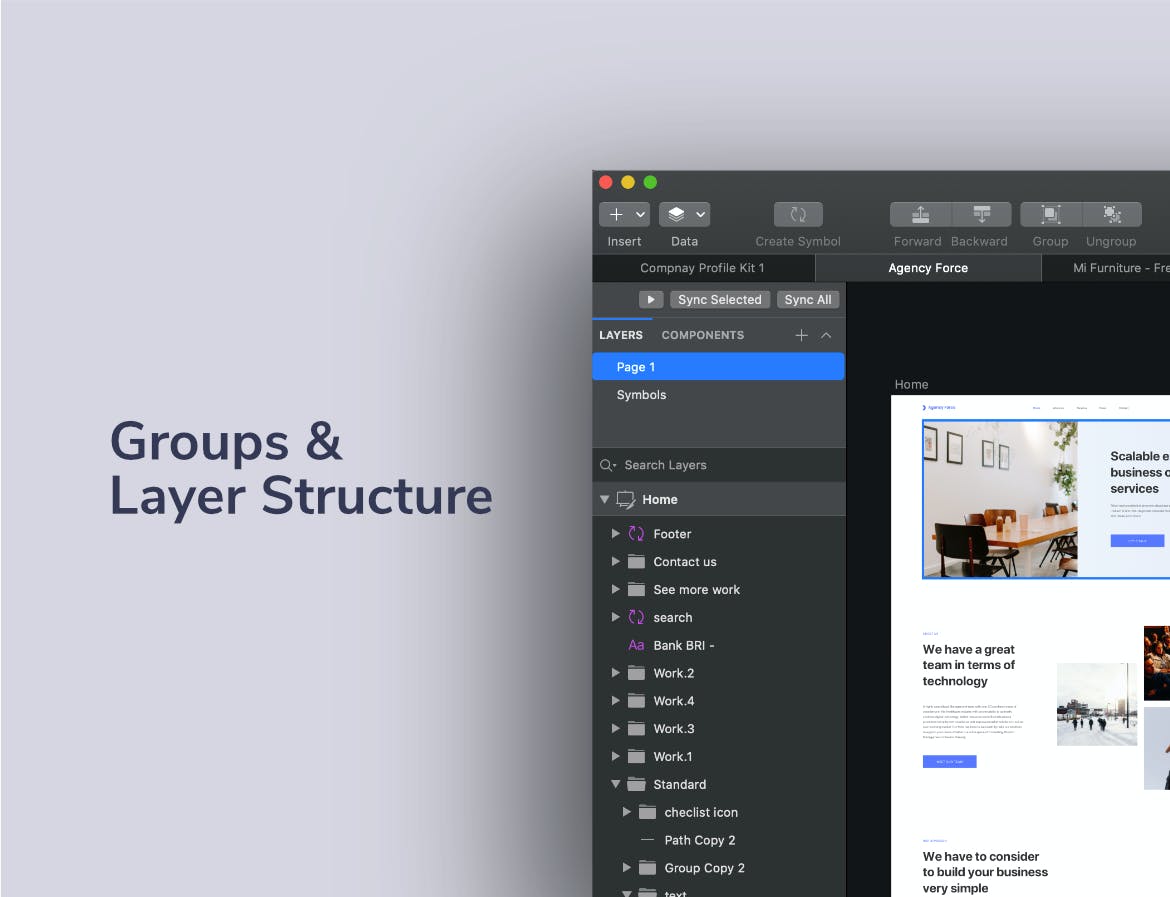The height and width of the screenshot is (897, 1170).
Task: Click the Insert plus icon in toolbar
Action: coord(616,215)
